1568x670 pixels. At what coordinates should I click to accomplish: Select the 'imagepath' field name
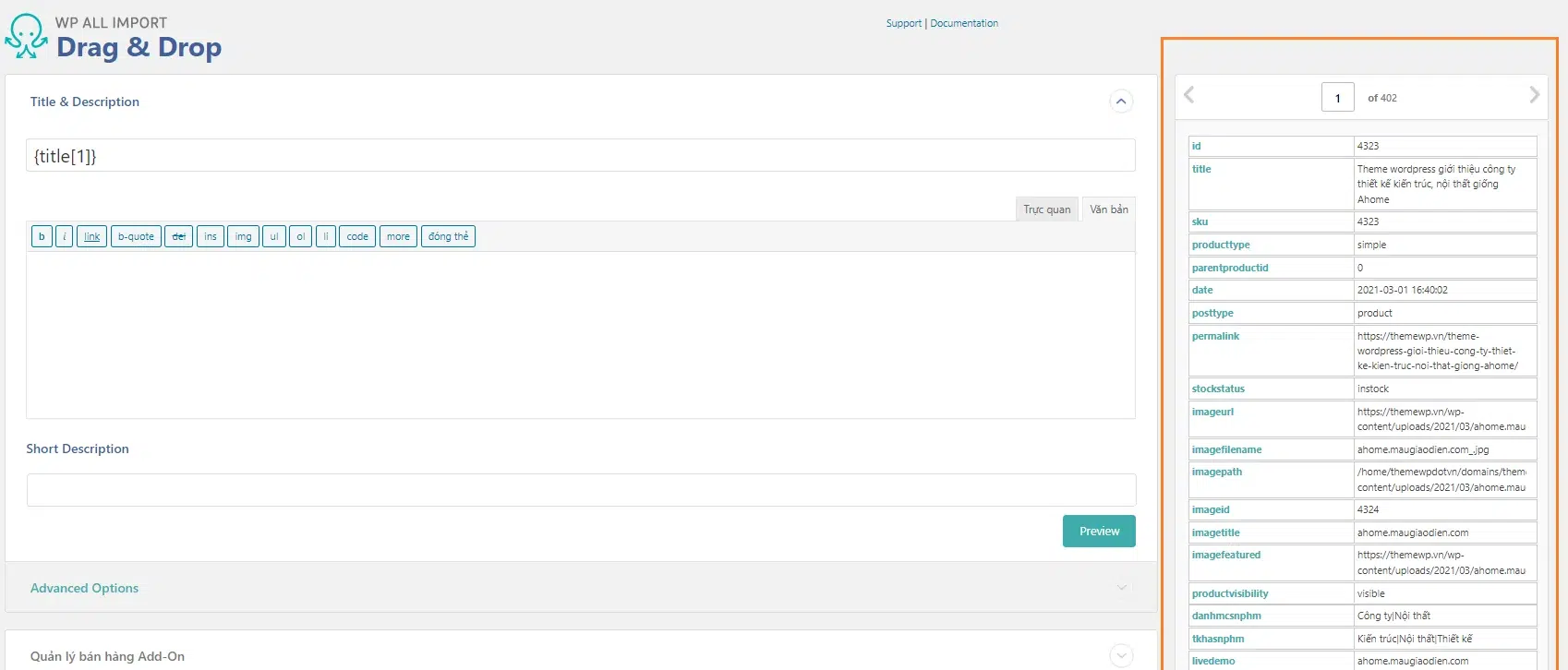tap(1217, 472)
